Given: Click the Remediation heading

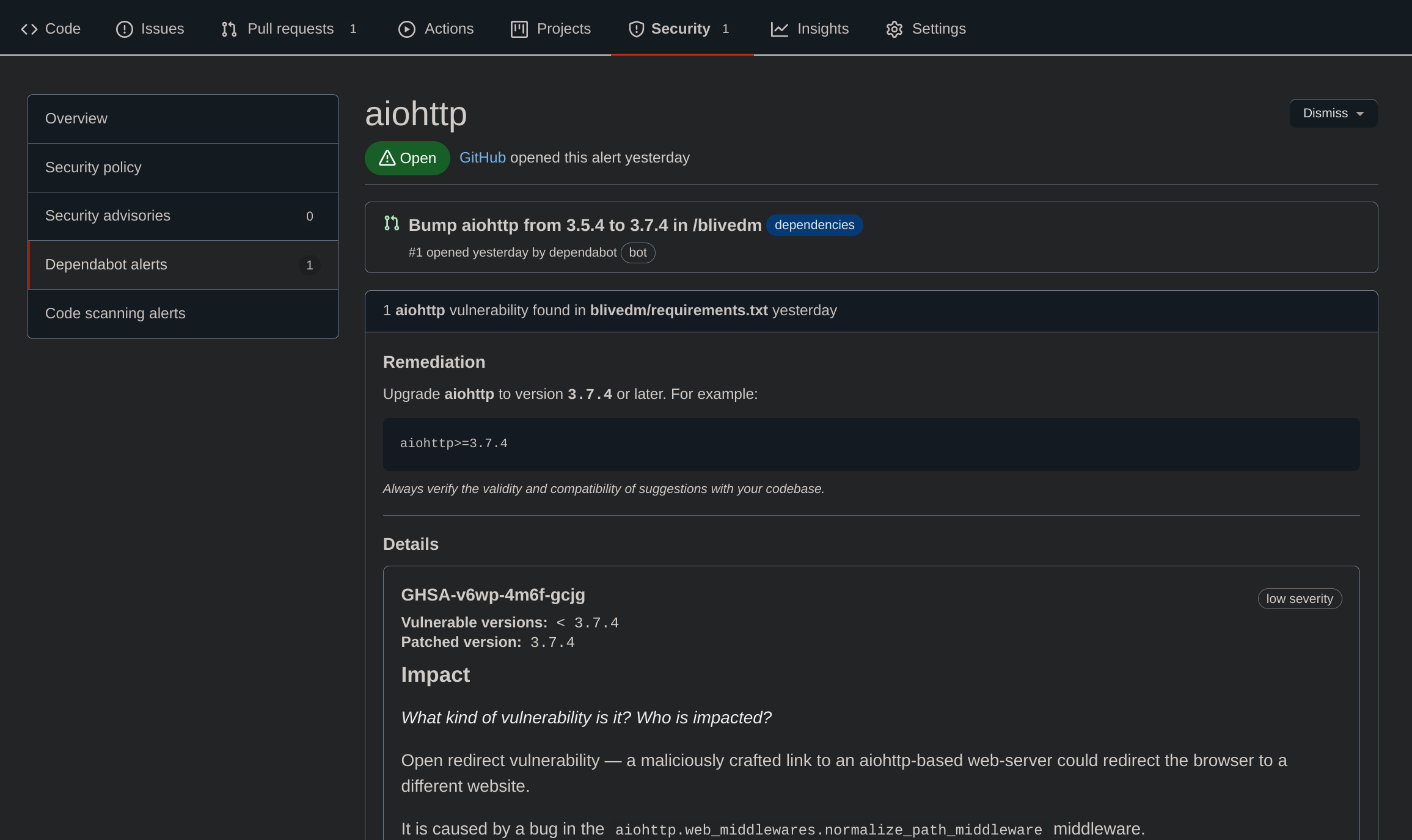Looking at the screenshot, I should [434, 362].
